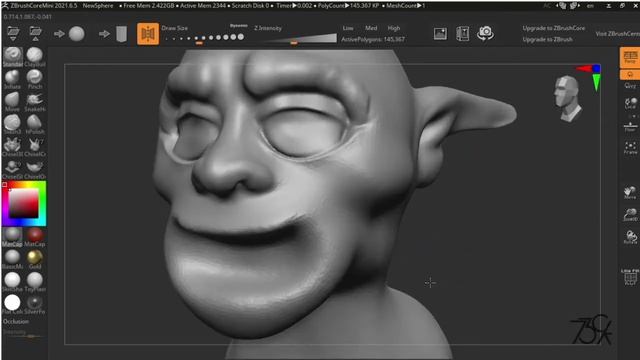The height and width of the screenshot is (360, 640).
Task: Select the lower-left Chisel brush
Action: (x=13, y=169)
